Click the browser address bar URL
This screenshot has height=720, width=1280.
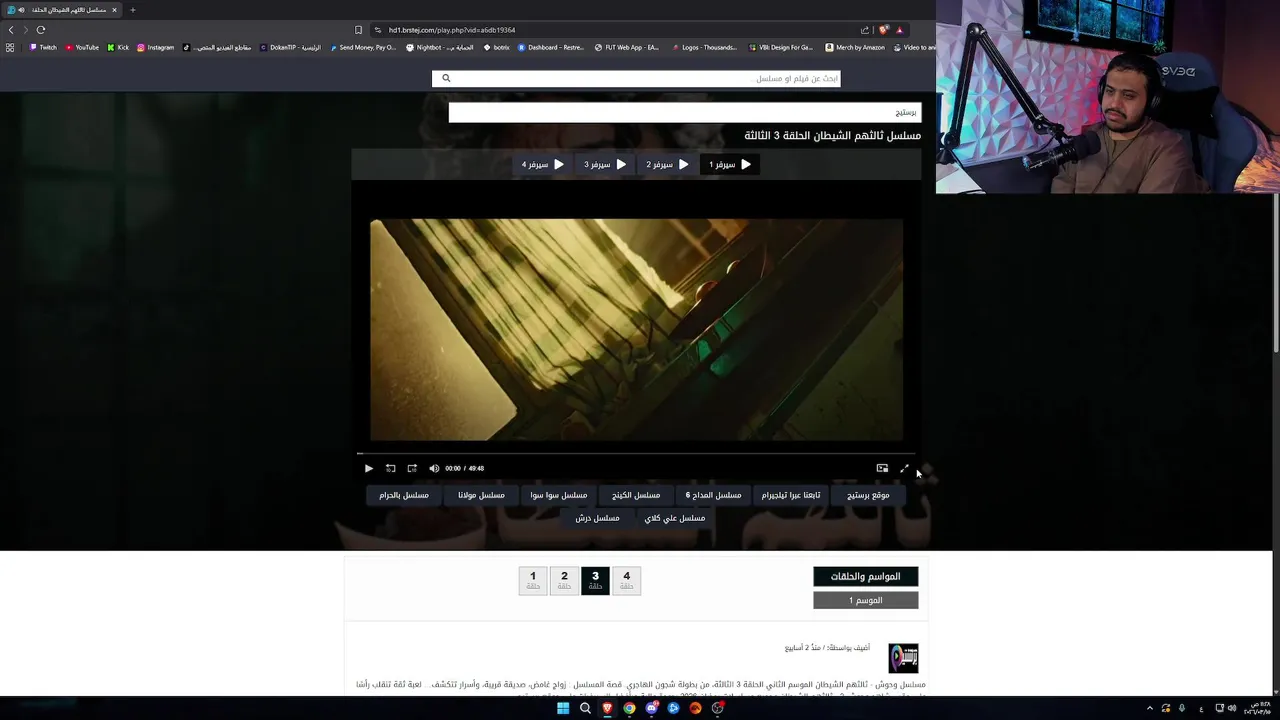452,30
